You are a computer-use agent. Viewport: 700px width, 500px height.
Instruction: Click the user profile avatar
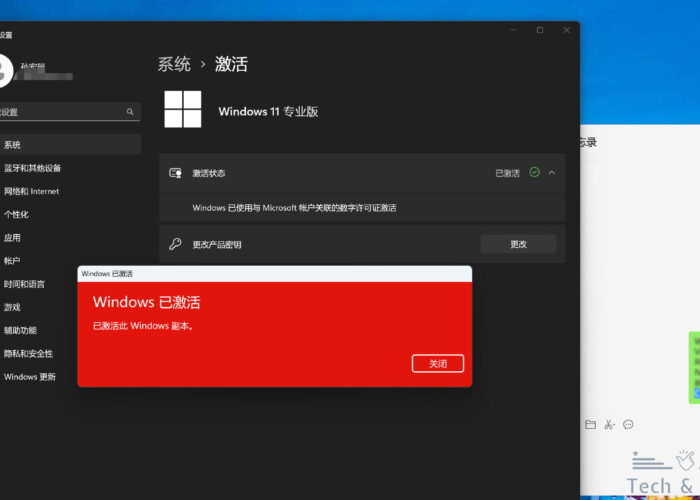click(4, 71)
